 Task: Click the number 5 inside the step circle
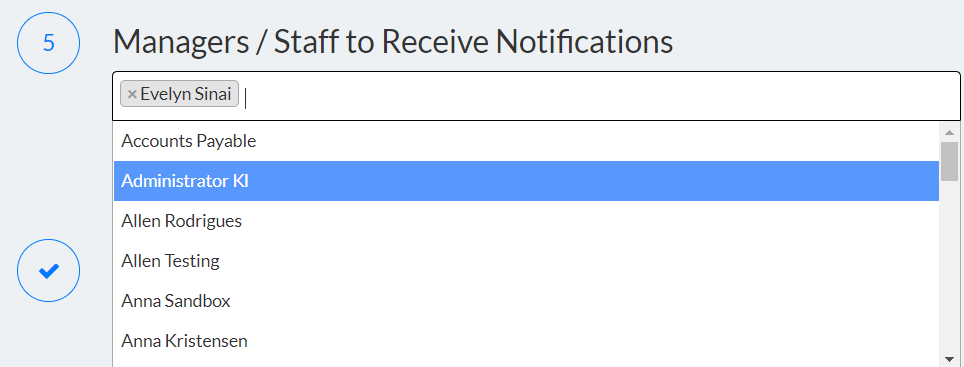49,43
